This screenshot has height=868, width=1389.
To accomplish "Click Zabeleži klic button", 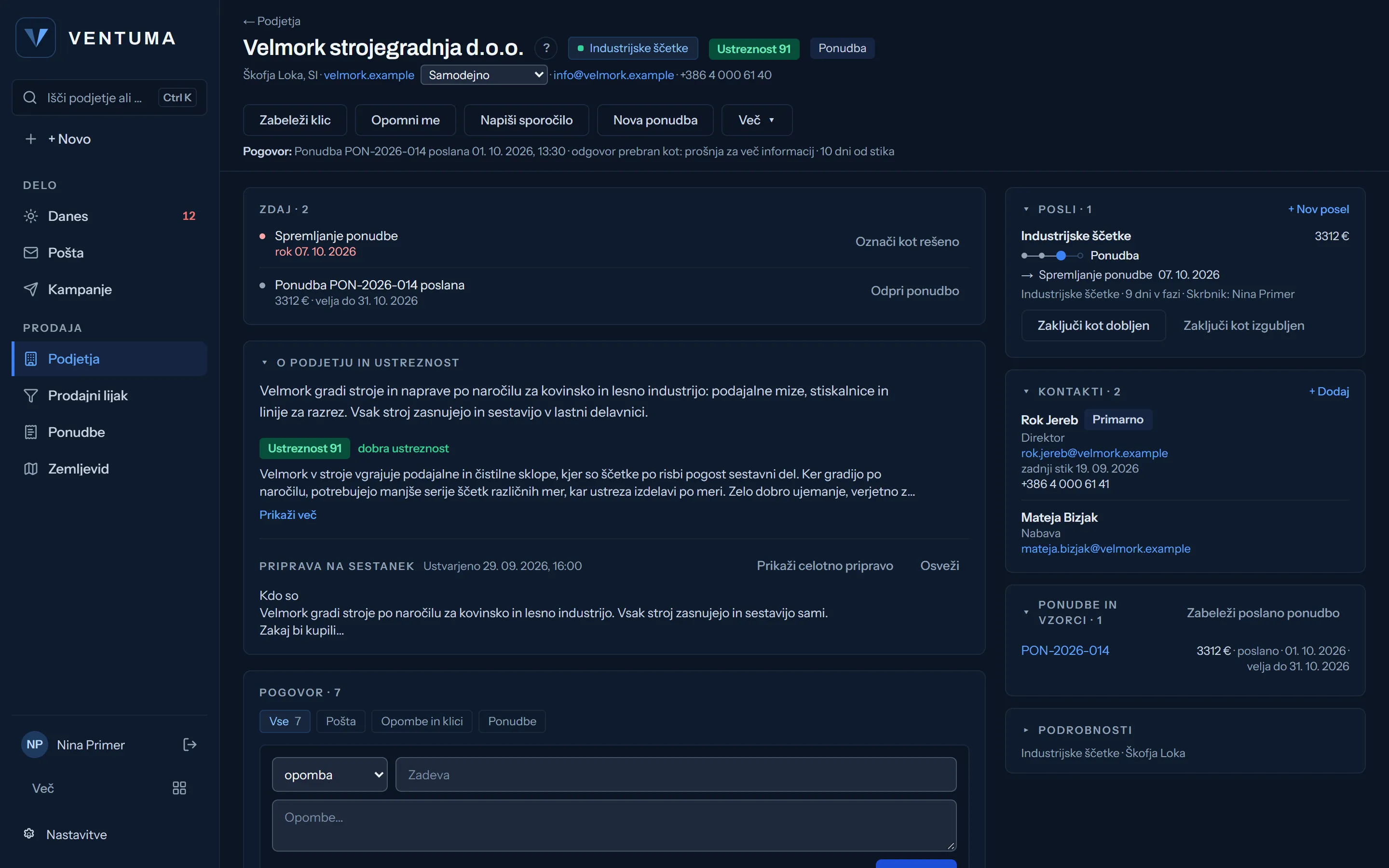I will click(x=295, y=120).
